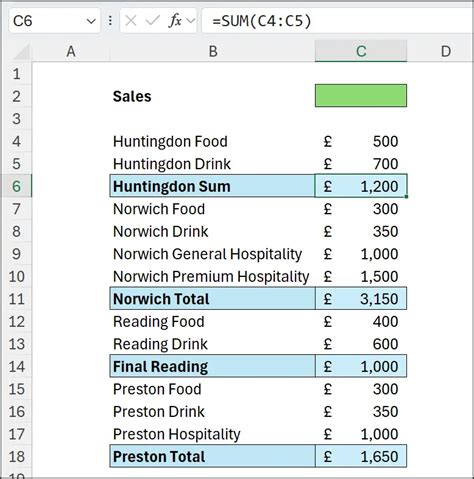Select the 'Norwich Premium Hospitality' cell
The height and width of the screenshot is (479, 474).
click(213, 276)
